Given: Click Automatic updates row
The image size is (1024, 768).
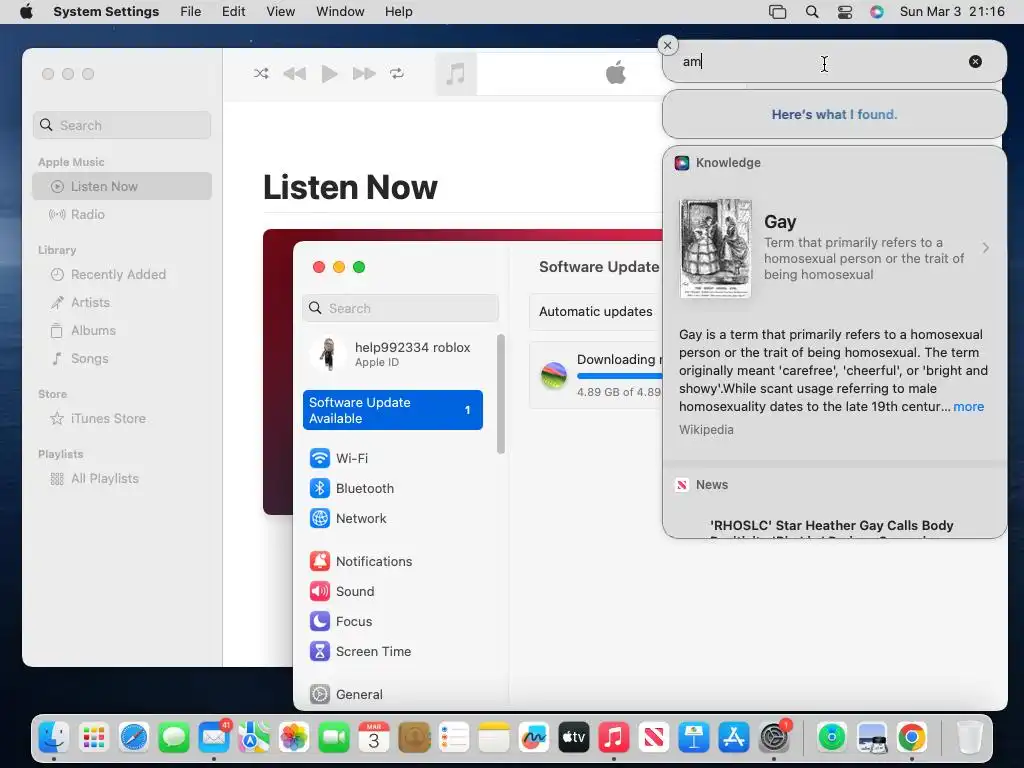Looking at the screenshot, I should 596,312.
